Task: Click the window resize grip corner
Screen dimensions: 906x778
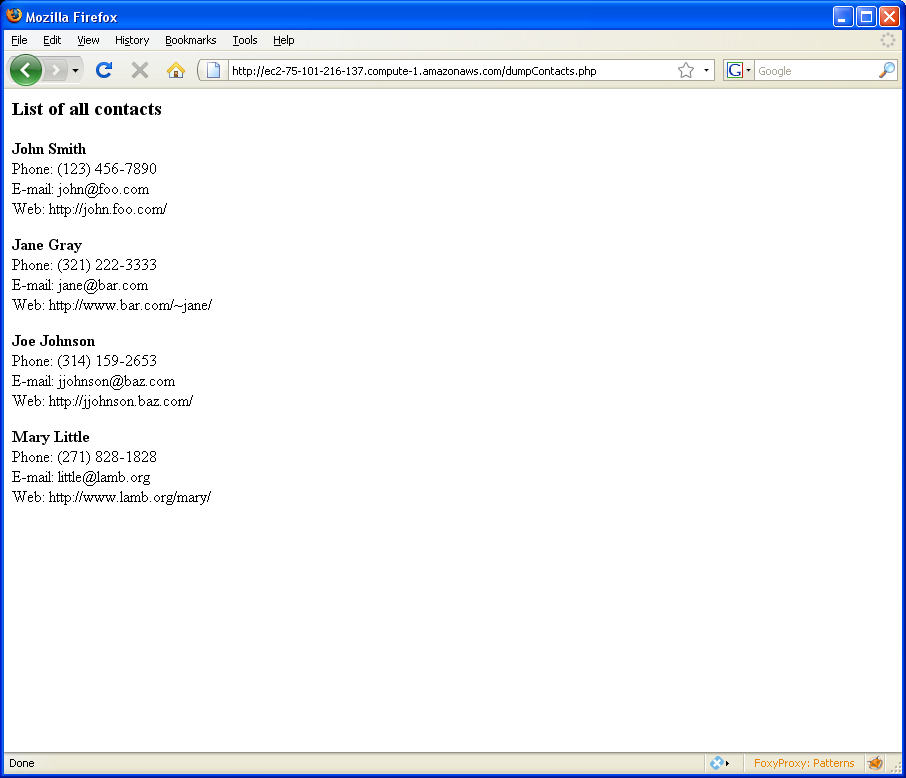Action: (897, 766)
